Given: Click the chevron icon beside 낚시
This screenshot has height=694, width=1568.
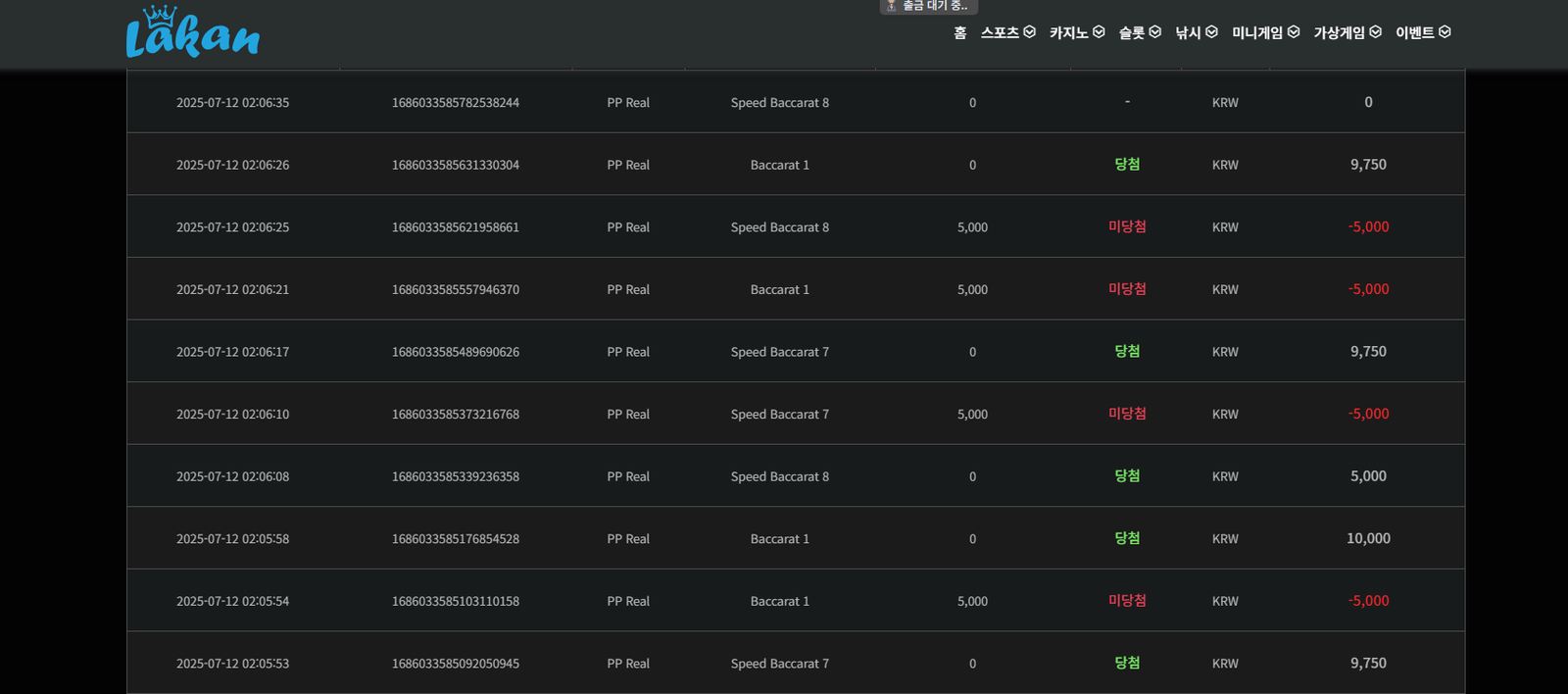Looking at the screenshot, I should [x=1211, y=32].
